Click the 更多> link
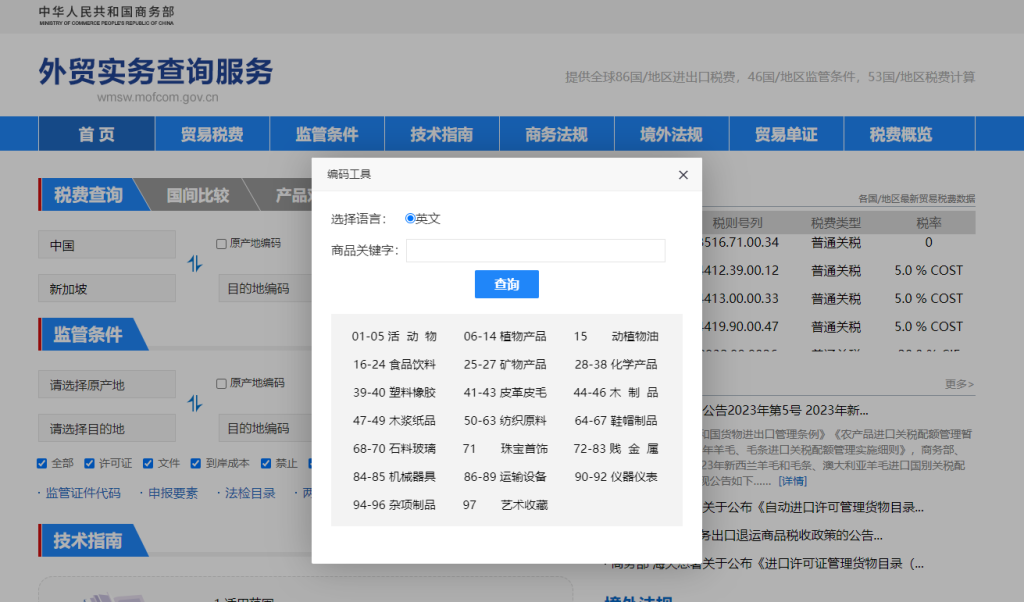 pos(959,384)
